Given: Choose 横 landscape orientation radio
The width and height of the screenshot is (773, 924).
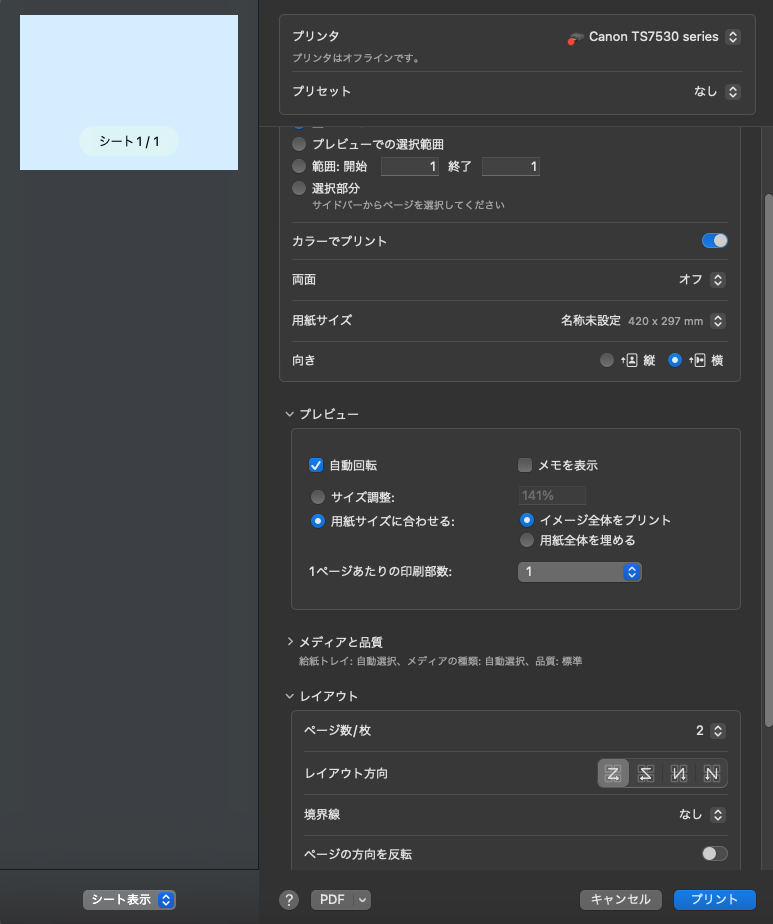Looking at the screenshot, I should coord(675,360).
